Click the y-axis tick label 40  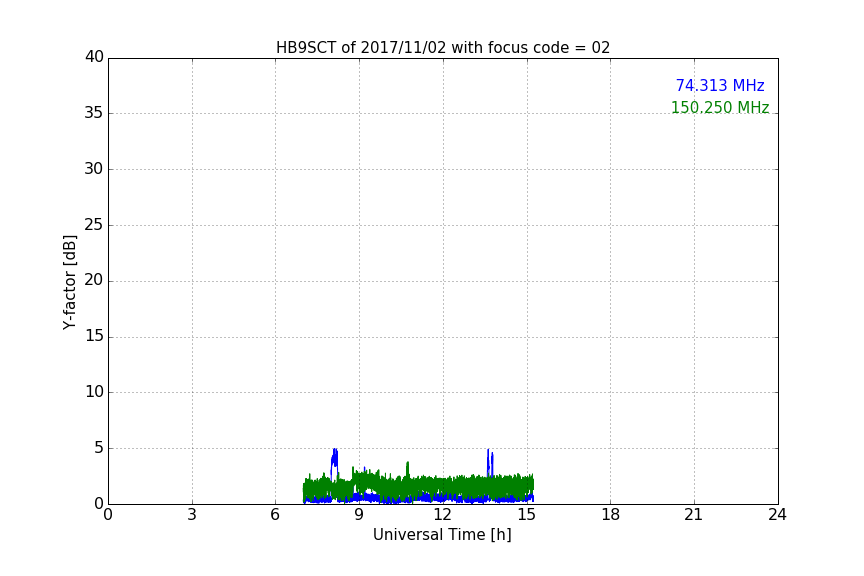coord(94,57)
